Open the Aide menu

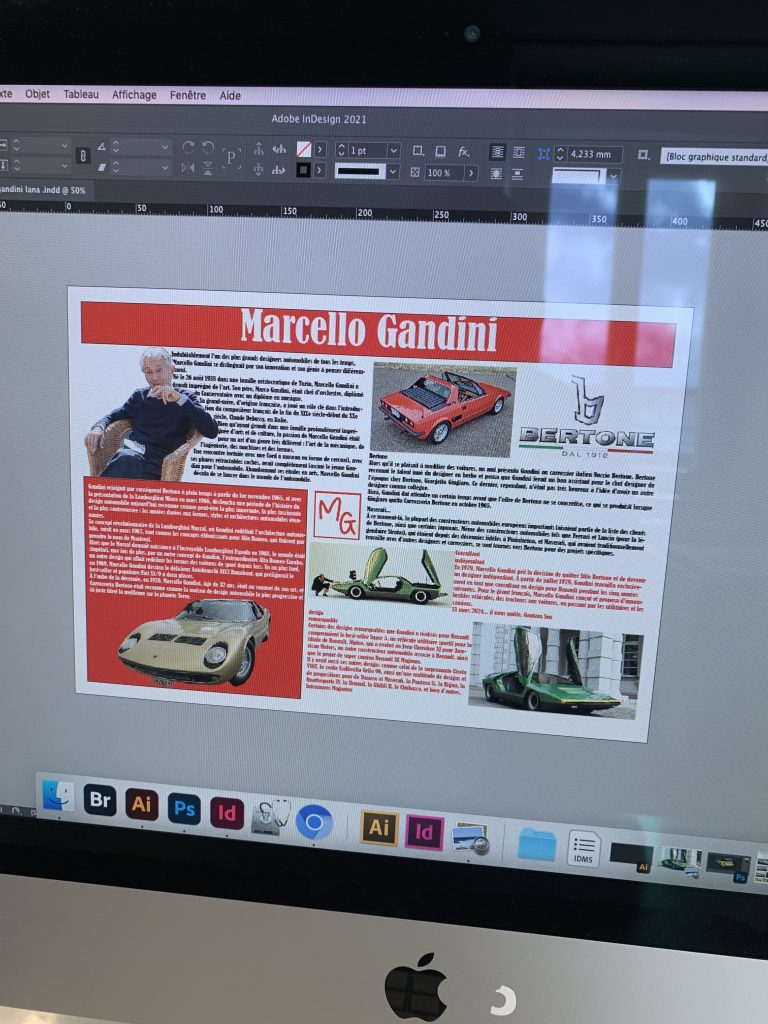click(x=230, y=95)
